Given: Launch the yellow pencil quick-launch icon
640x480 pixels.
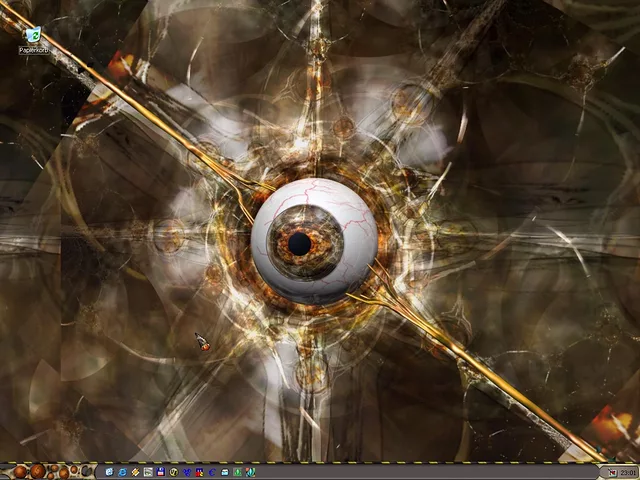Looking at the screenshot, I should click(x=135, y=471).
